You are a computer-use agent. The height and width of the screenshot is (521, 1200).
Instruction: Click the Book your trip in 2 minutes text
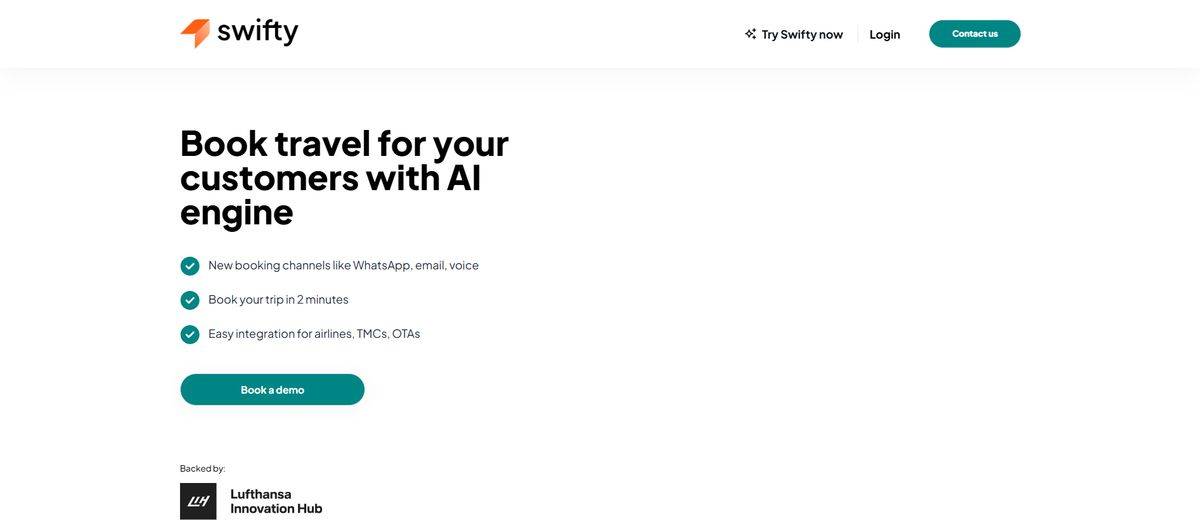click(278, 300)
